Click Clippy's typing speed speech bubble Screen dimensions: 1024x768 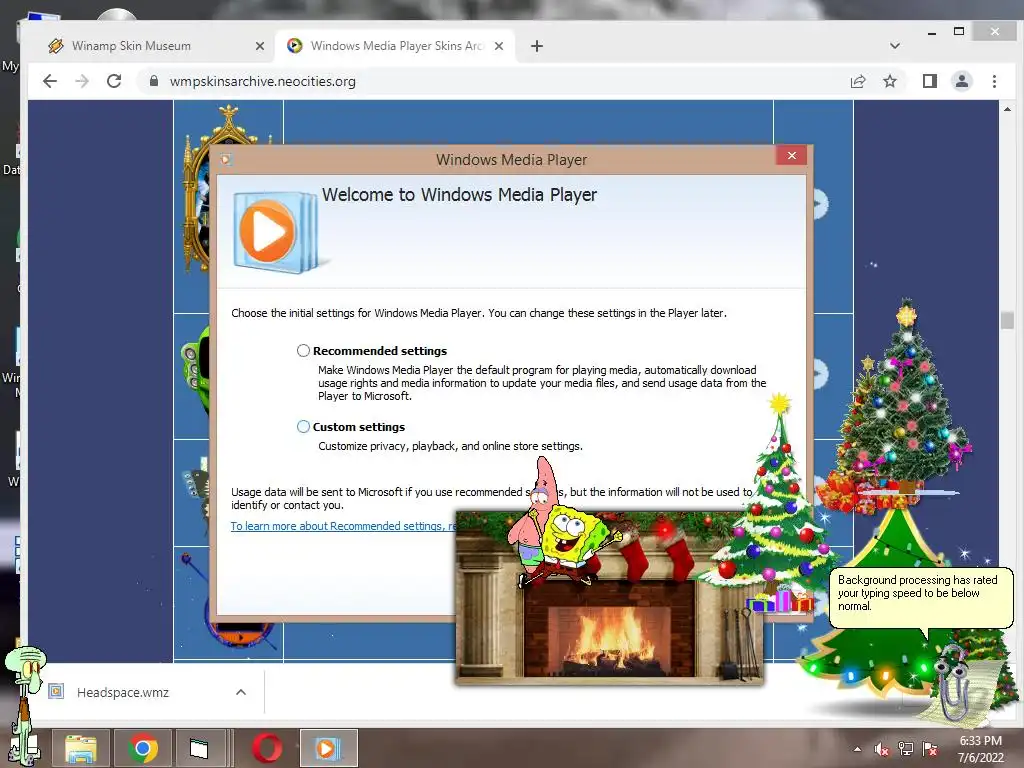921,597
